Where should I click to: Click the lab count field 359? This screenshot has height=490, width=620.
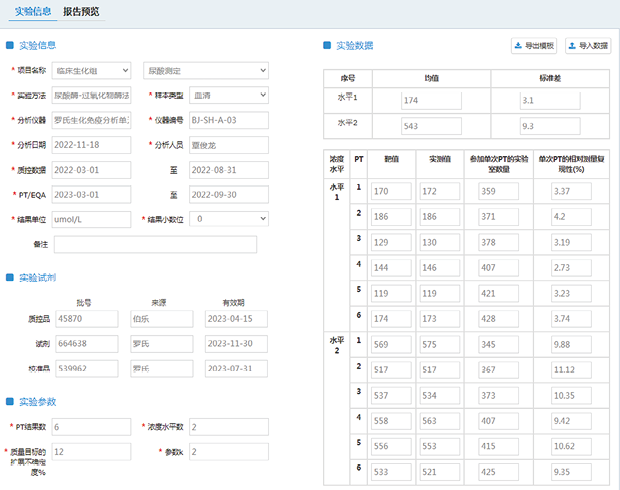[x=499, y=191]
